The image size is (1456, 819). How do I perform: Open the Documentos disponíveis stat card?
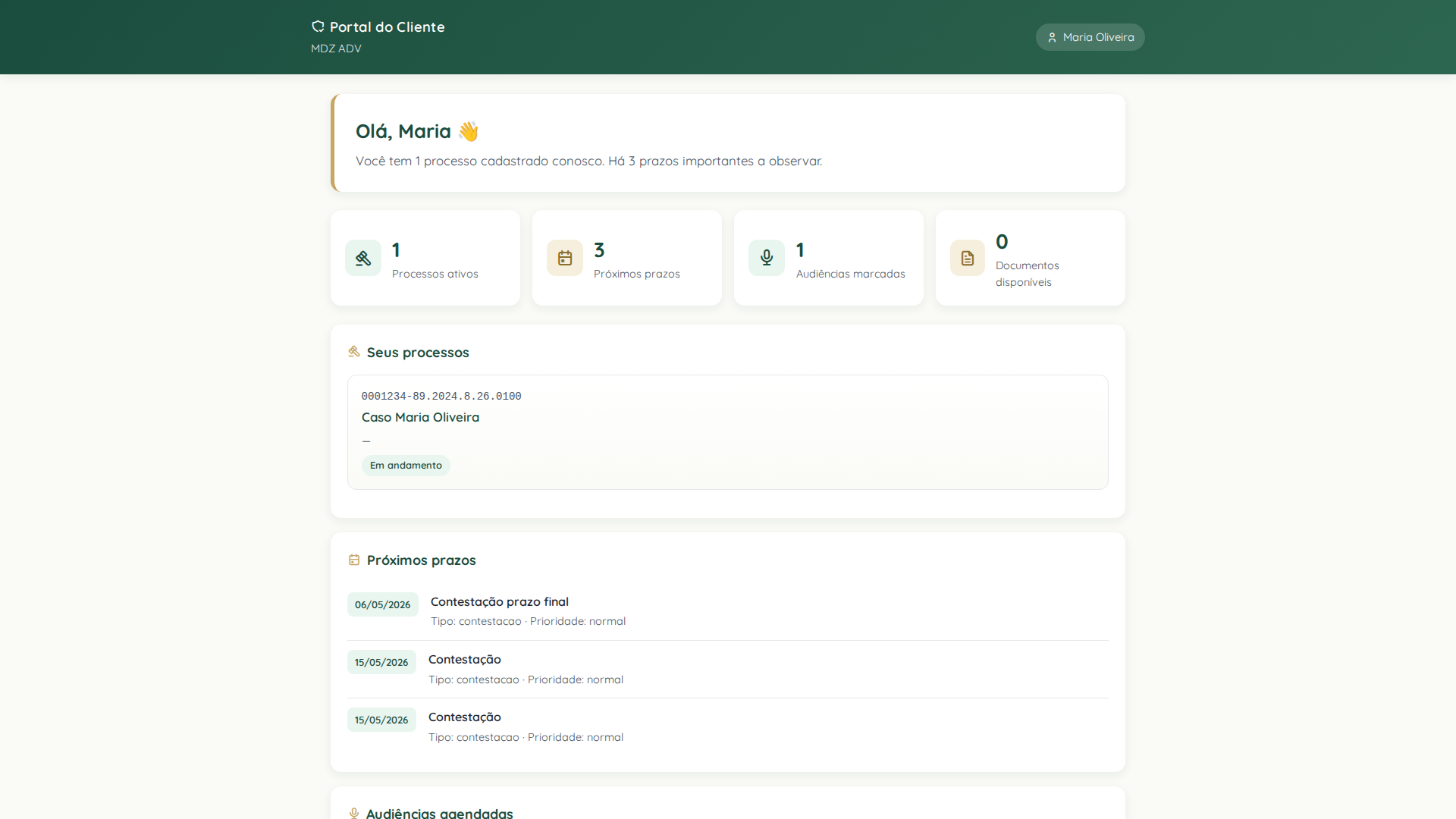coord(1031,258)
